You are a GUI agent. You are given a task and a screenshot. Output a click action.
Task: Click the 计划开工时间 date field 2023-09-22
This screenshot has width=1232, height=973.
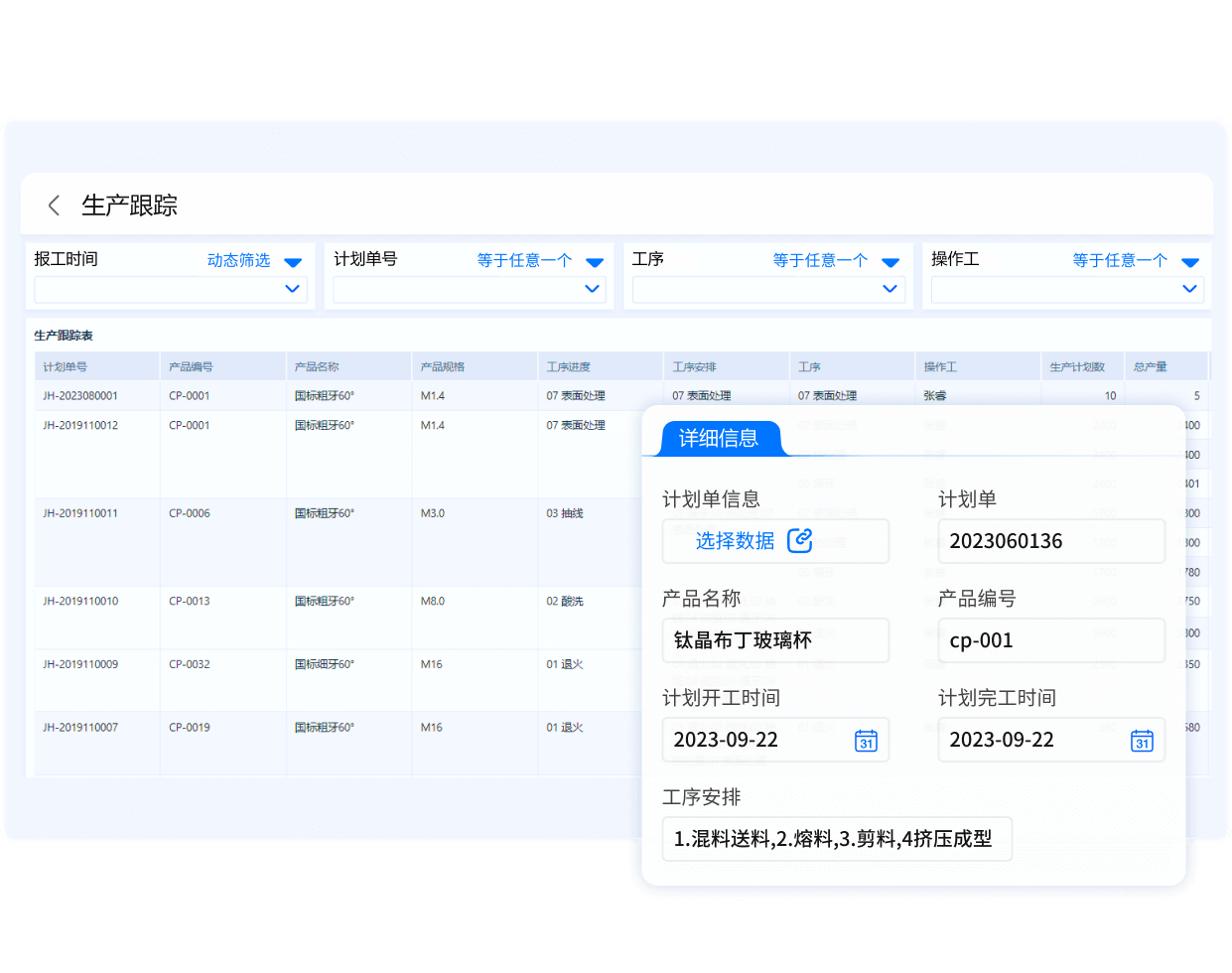(x=775, y=740)
